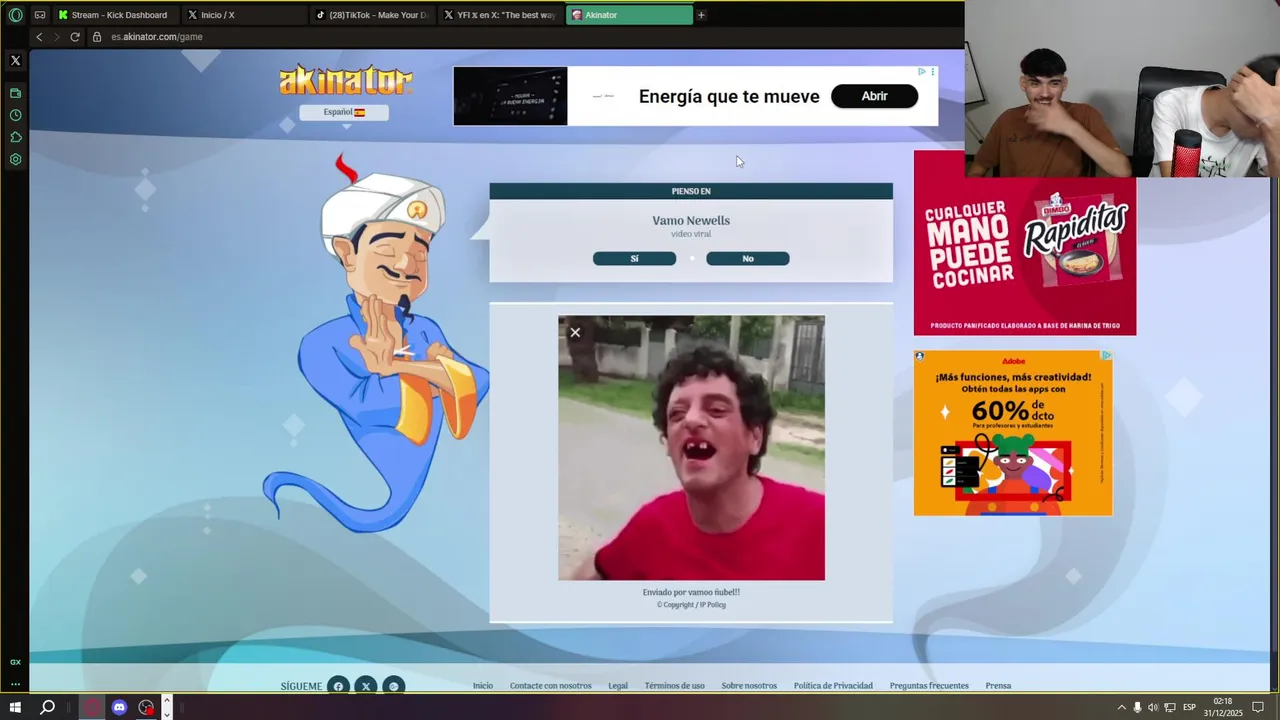
Task: Open Akinator X follow icon
Action: pyautogui.click(x=366, y=686)
